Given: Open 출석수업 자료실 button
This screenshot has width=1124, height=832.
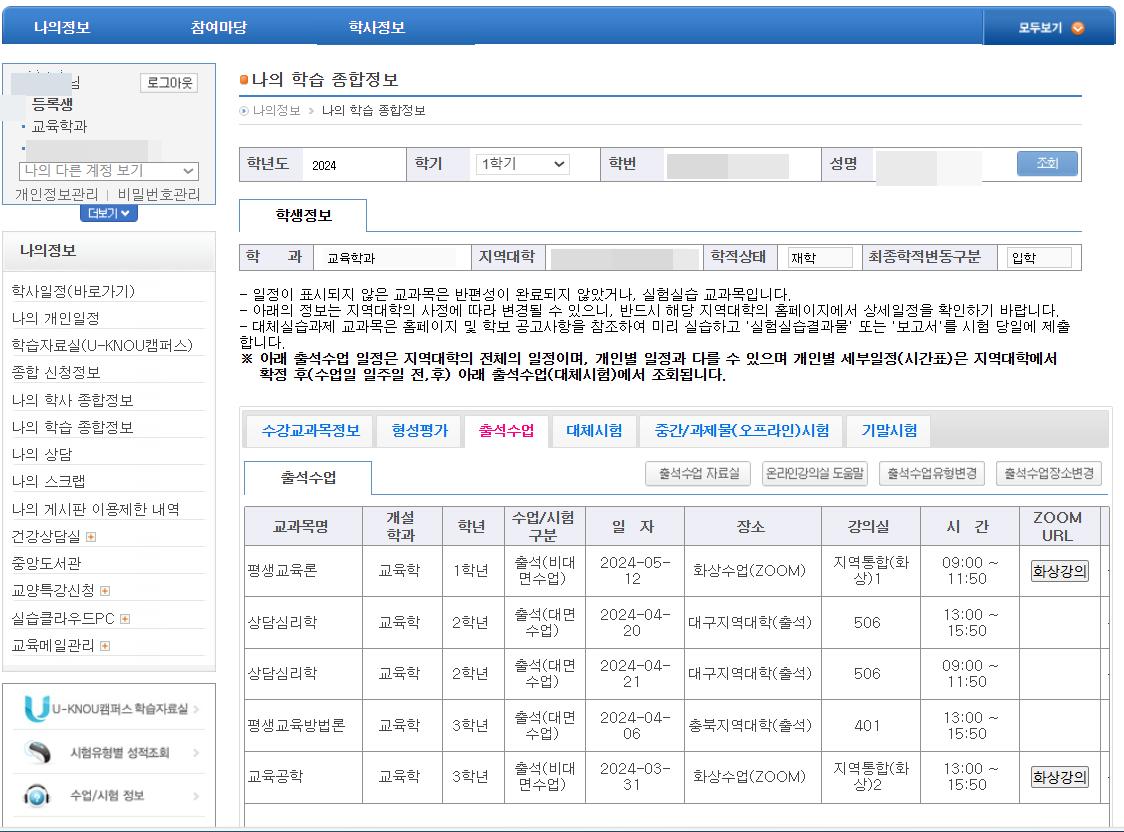Looking at the screenshot, I should point(698,474).
